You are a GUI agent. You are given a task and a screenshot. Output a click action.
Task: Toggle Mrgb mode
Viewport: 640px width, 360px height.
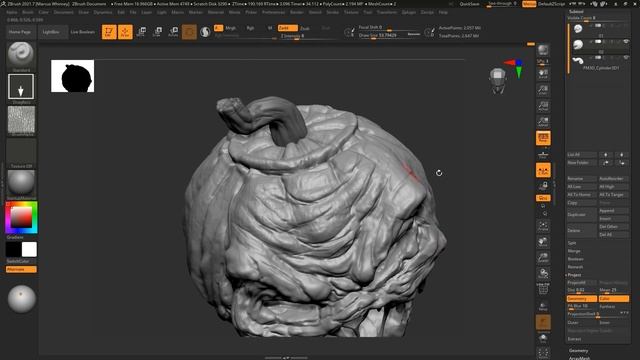coord(231,28)
